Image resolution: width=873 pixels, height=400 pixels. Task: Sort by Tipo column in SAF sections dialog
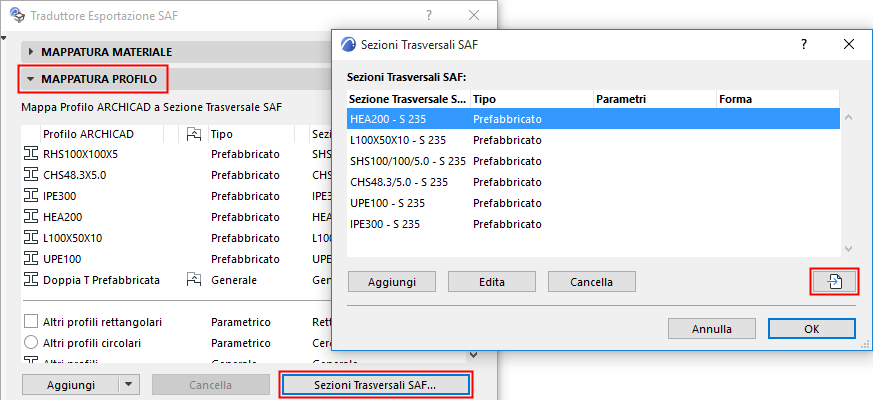pos(532,100)
